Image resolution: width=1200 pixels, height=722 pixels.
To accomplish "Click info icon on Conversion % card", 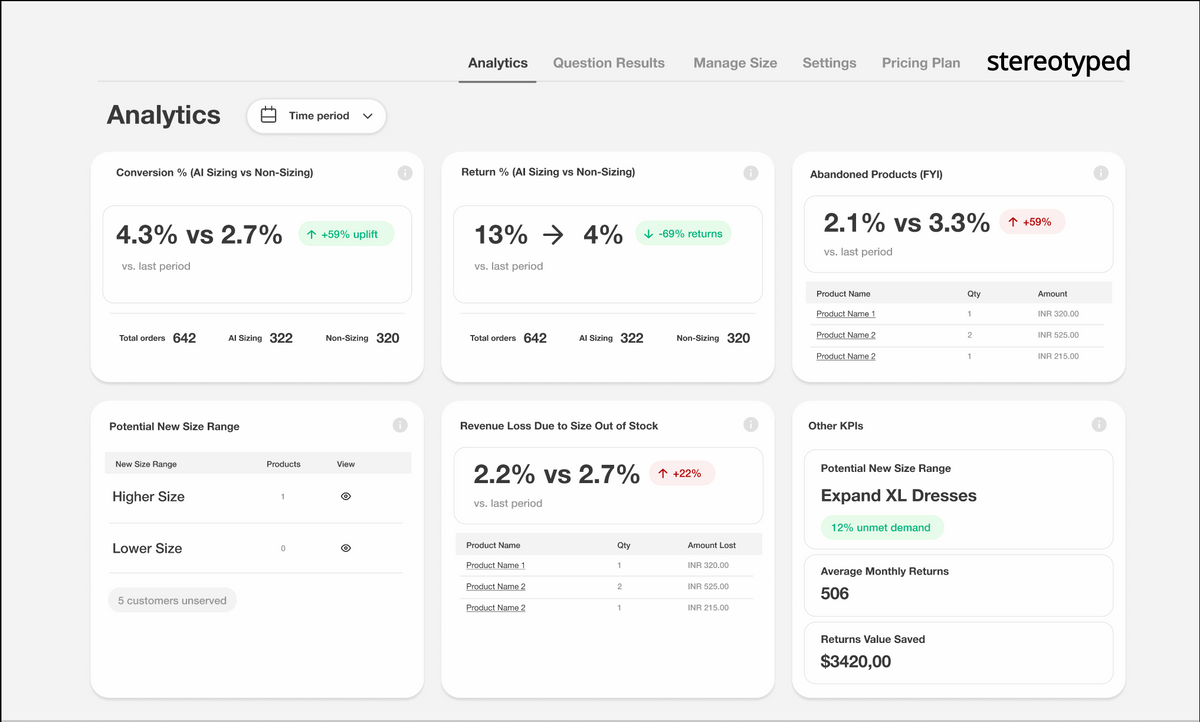I will pyautogui.click(x=405, y=173).
